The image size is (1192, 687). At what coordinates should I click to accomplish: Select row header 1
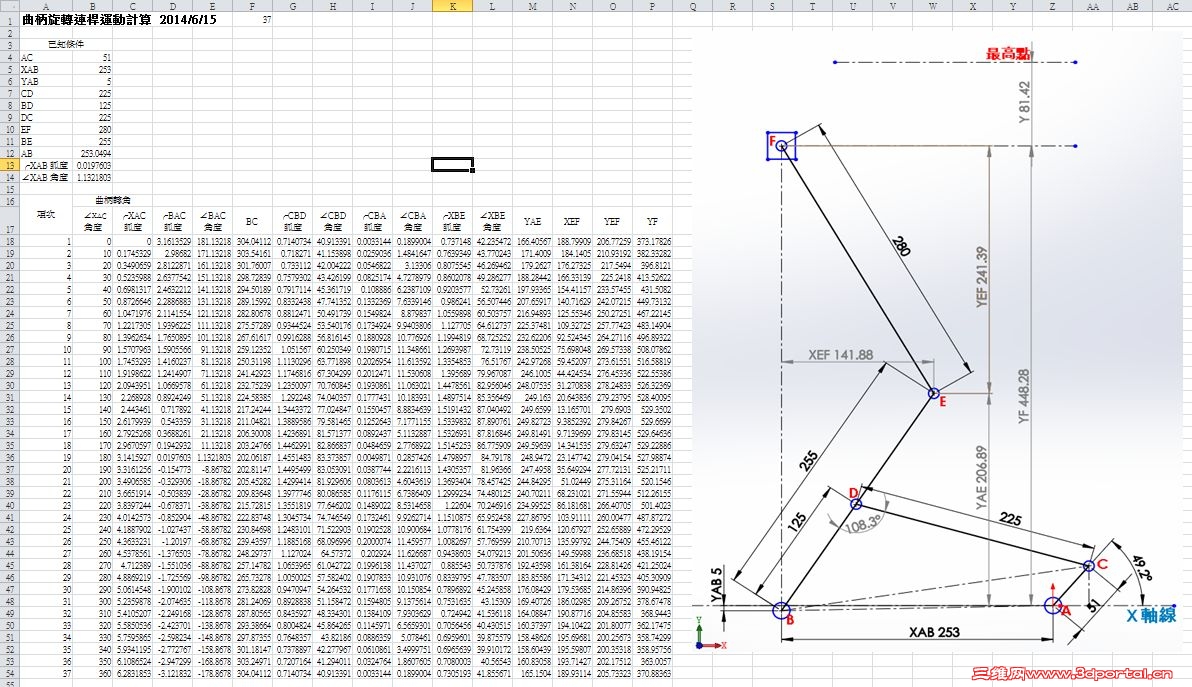pyautogui.click(x=9, y=21)
